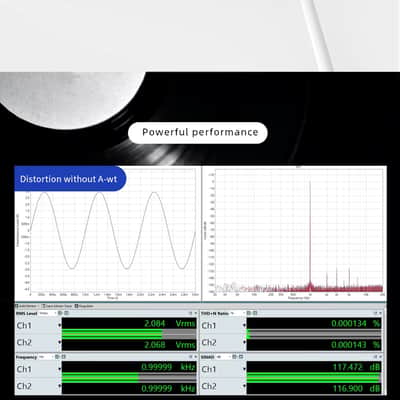Click second small icon beside Frequency unit
The height and width of the screenshot is (400, 400).
click(63, 357)
